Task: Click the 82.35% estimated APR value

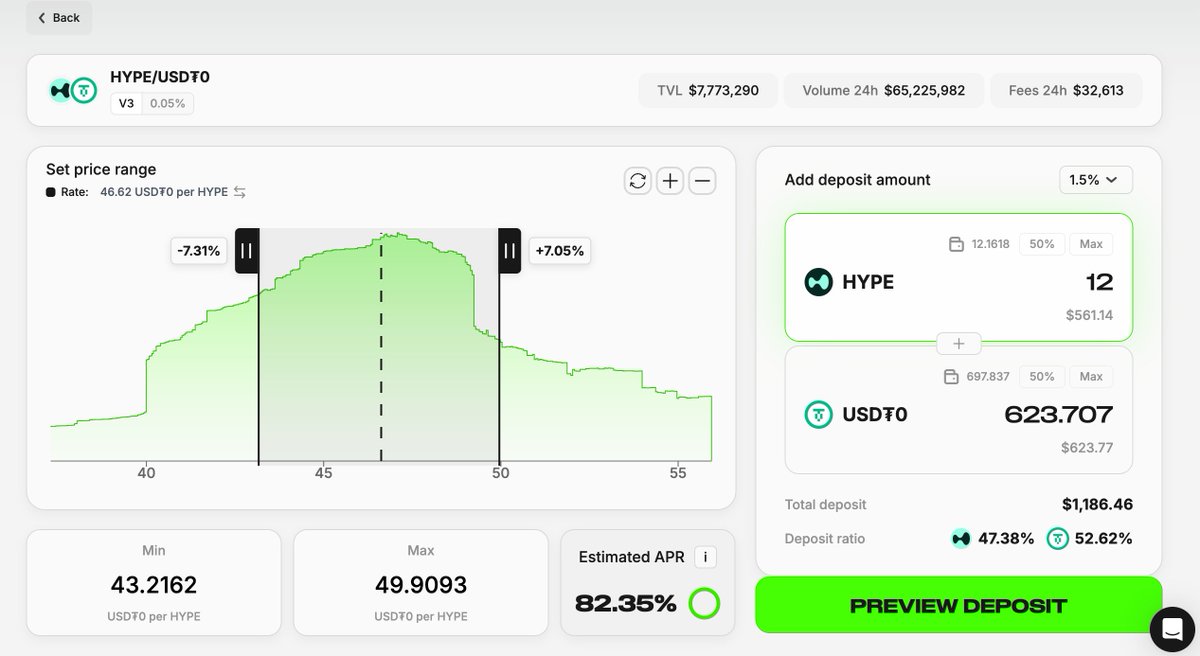Action: (626, 603)
